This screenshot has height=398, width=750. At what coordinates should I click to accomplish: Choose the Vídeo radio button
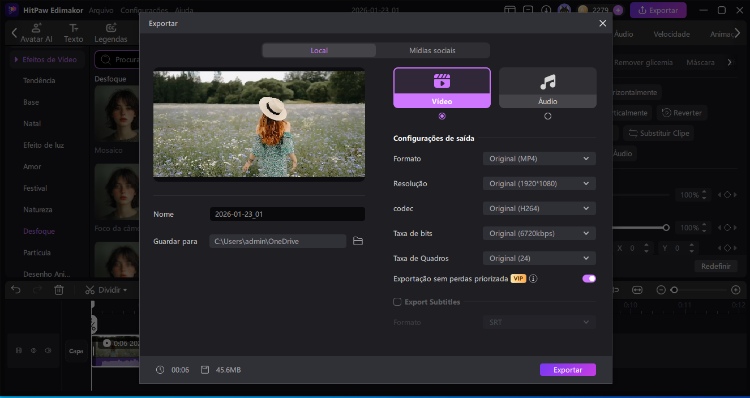click(441, 116)
